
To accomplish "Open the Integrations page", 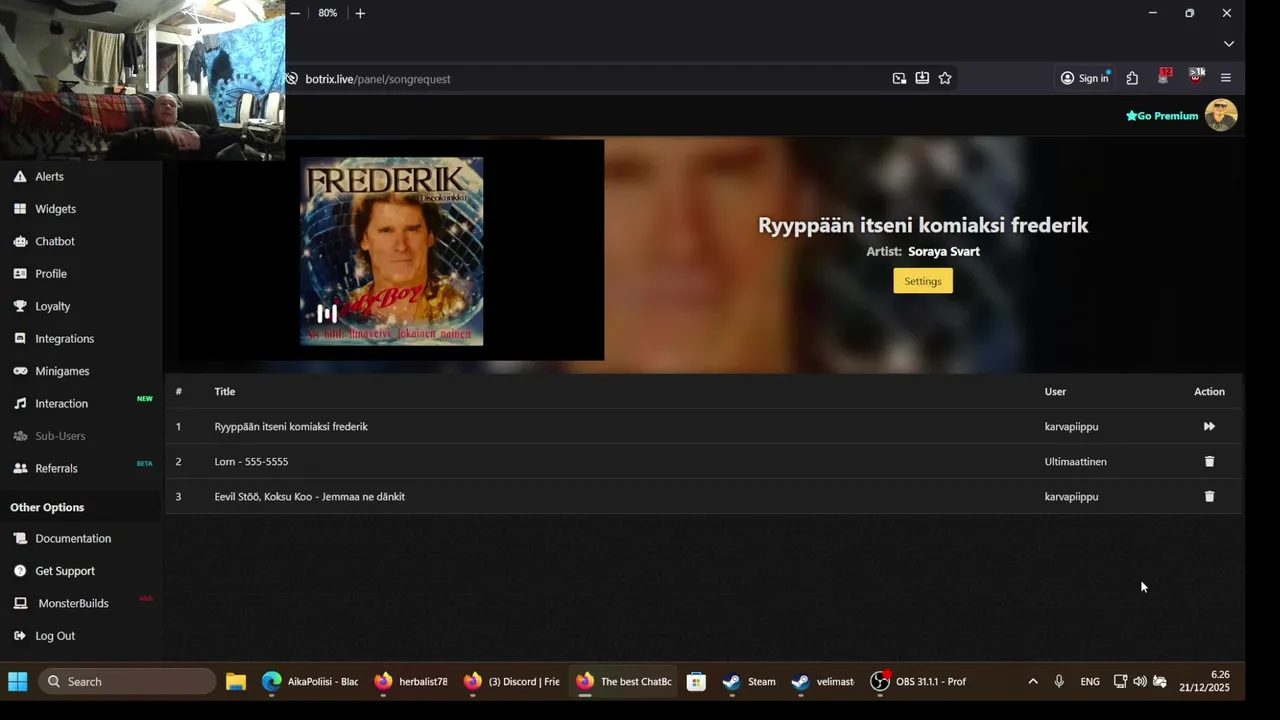I will [x=64, y=339].
